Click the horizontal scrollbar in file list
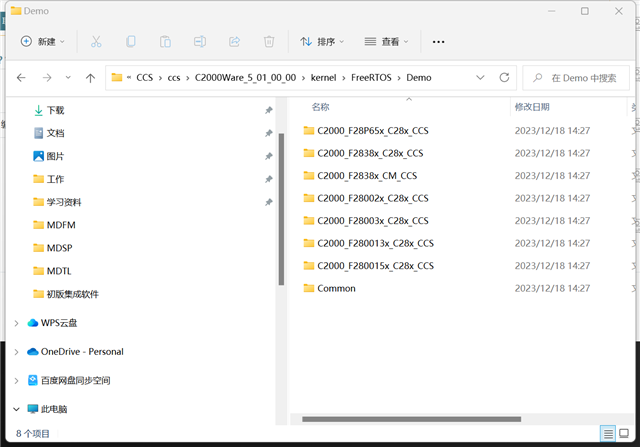Viewport: 640px width, 447px height. click(411, 419)
